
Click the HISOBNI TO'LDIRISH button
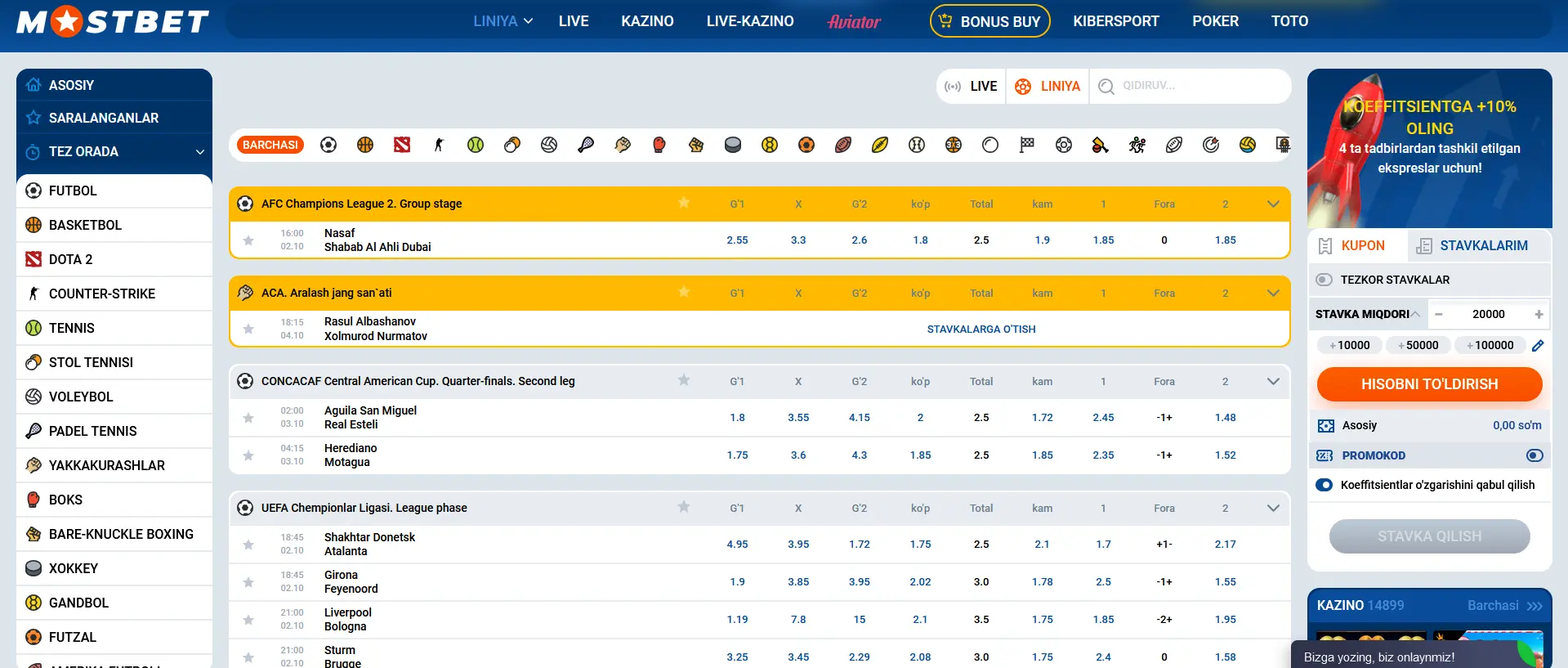[x=1429, y=384]
